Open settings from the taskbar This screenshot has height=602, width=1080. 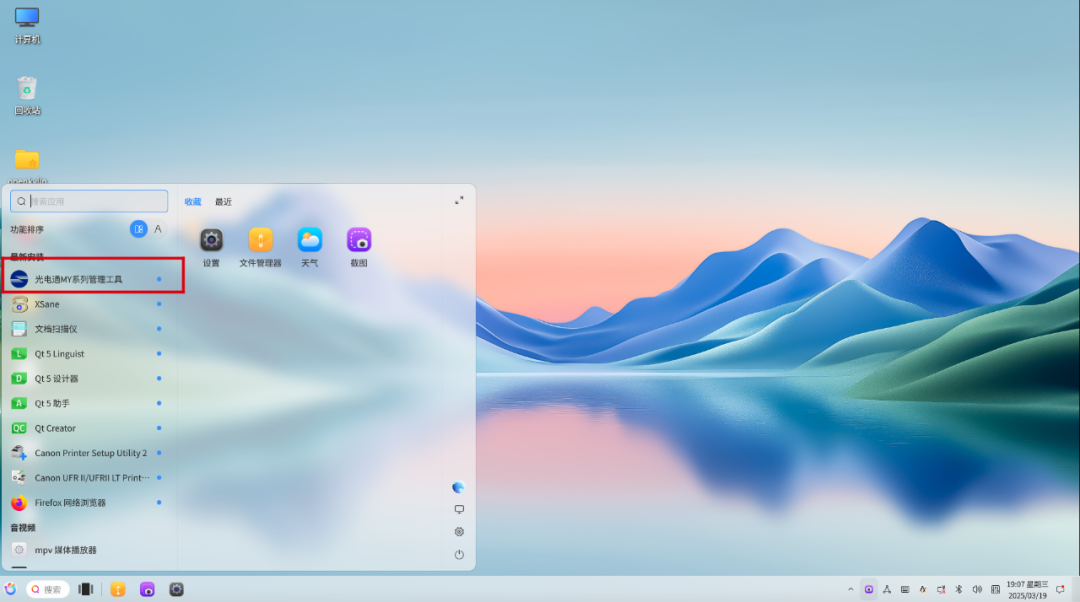[176, 590]
